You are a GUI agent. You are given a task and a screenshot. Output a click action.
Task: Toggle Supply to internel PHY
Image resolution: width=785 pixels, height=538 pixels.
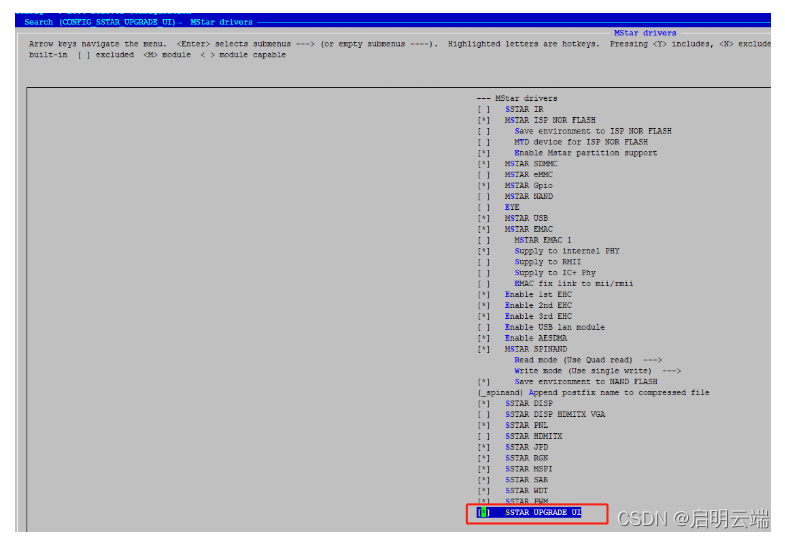(x=484, y=251)
